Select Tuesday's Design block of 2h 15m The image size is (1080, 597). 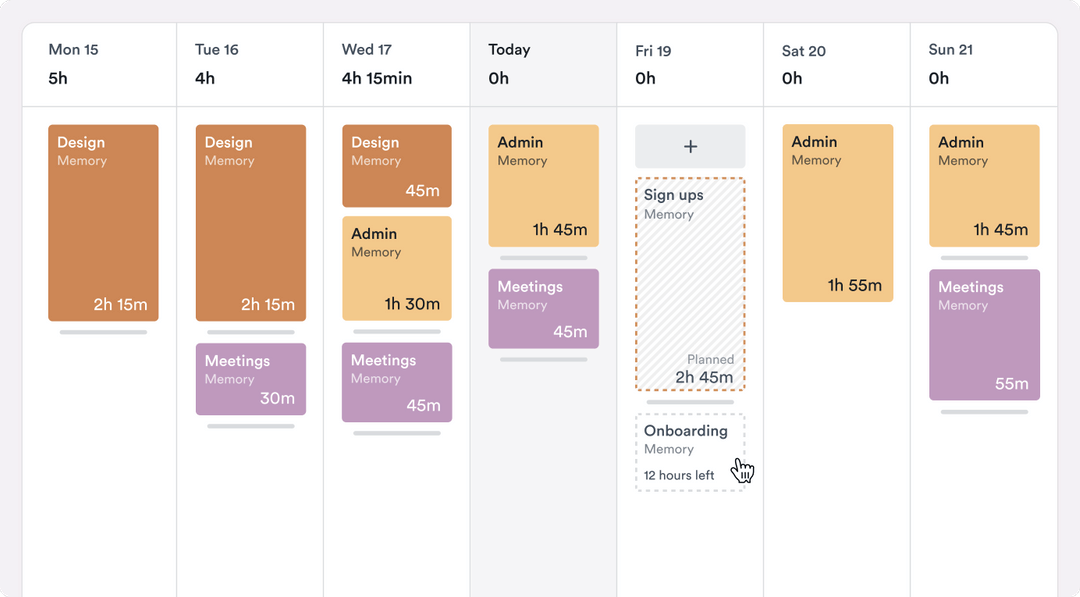(250, 223)
